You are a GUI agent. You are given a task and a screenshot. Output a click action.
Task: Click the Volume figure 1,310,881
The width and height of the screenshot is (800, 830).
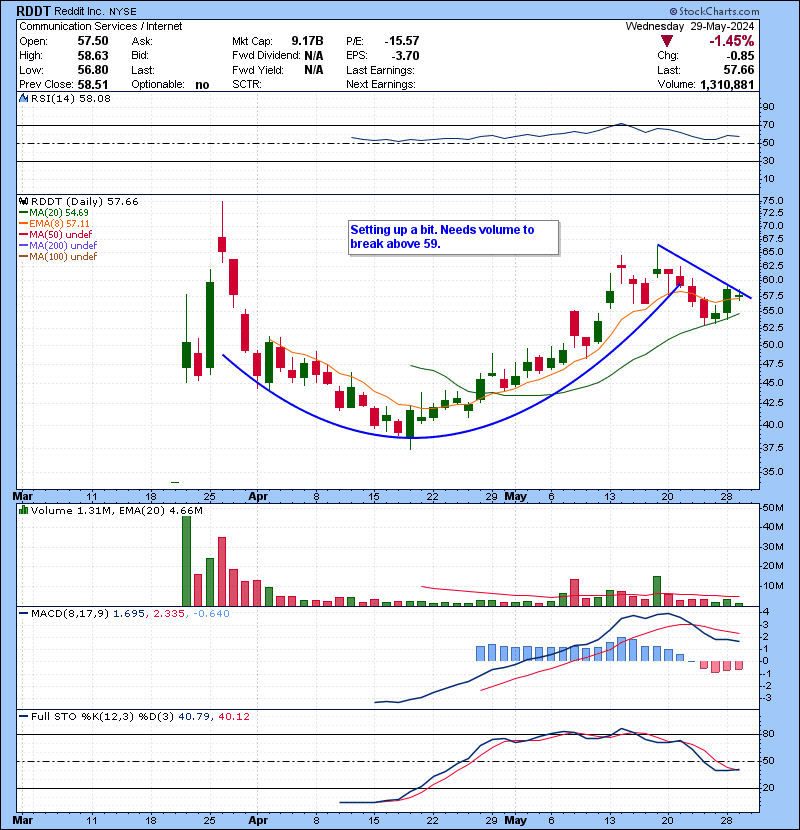coord(727,84)
